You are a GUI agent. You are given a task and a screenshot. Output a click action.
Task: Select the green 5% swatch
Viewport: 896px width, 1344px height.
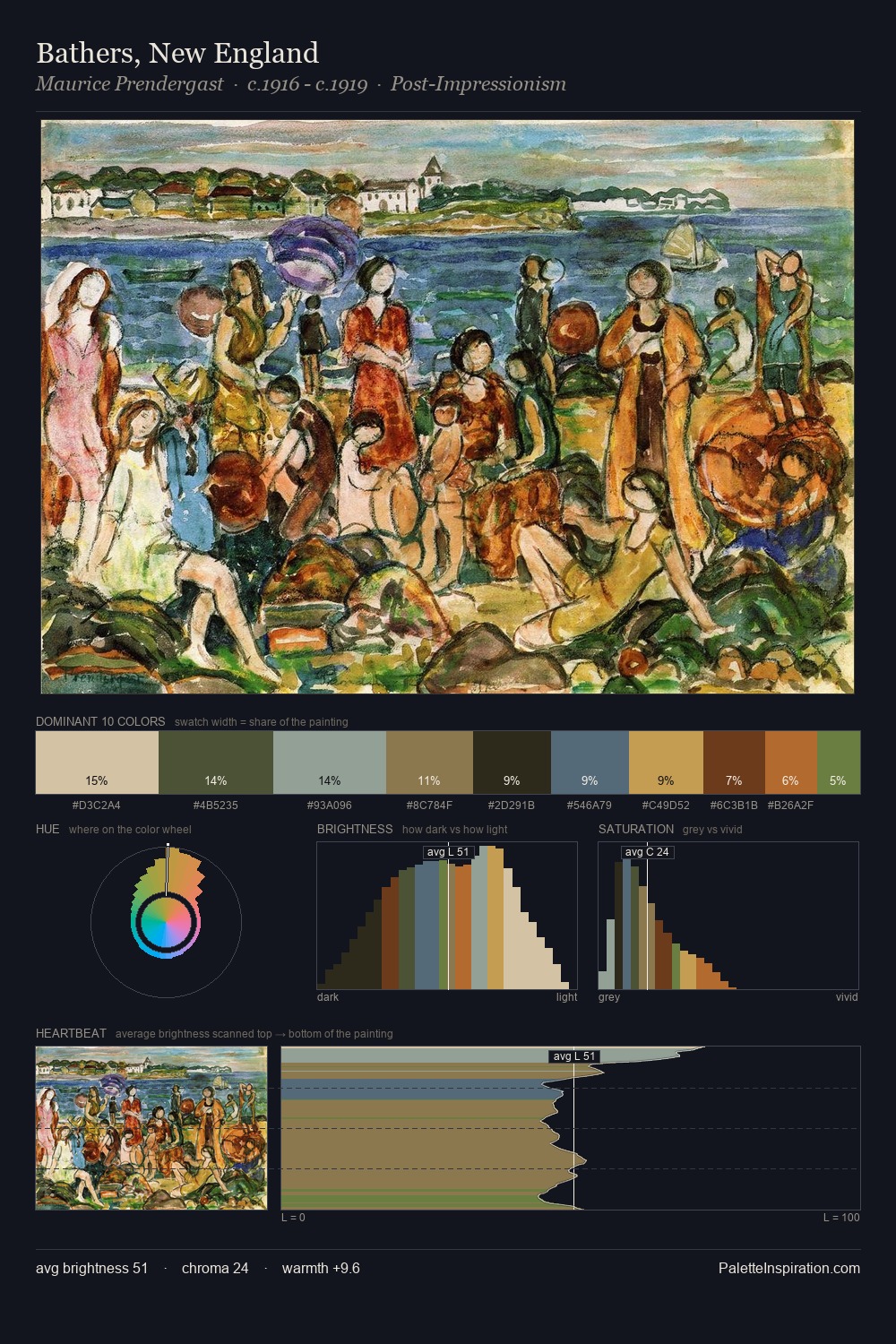coord(839,762)
